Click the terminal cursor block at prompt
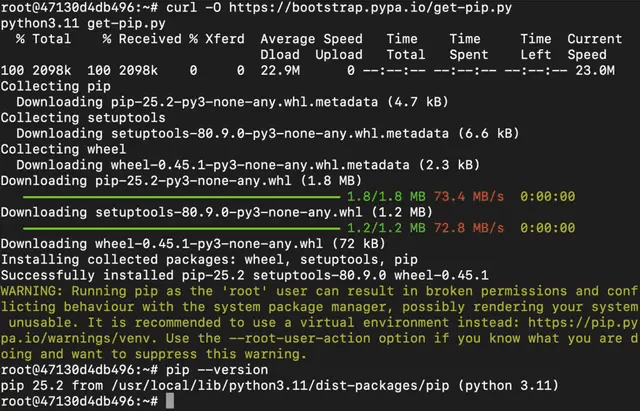 pos(170,401)
